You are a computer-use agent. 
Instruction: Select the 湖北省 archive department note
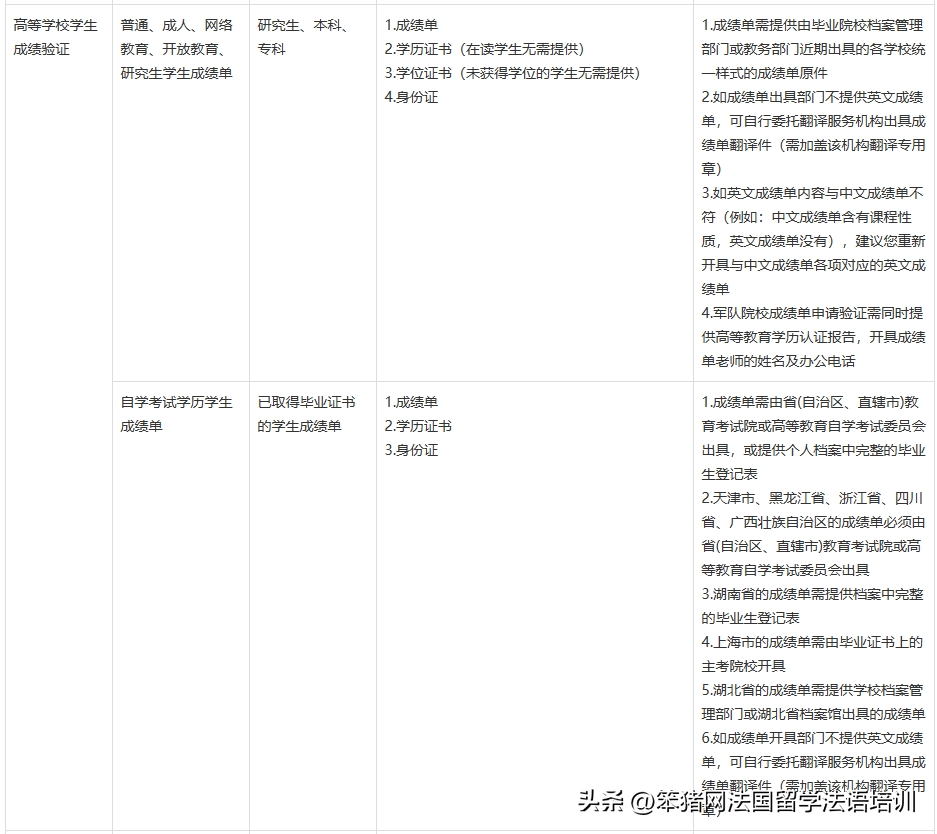point(812,702)
